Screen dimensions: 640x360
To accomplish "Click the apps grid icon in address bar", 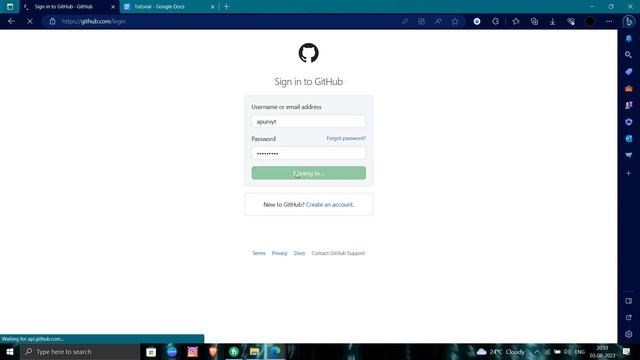I will pos(421,21).
